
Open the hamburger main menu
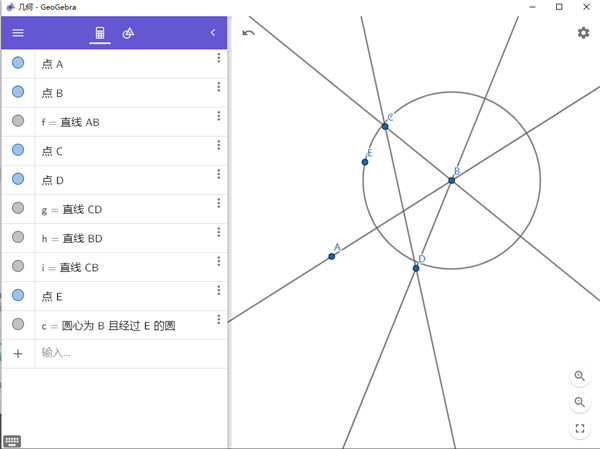(x=18, y=33)
